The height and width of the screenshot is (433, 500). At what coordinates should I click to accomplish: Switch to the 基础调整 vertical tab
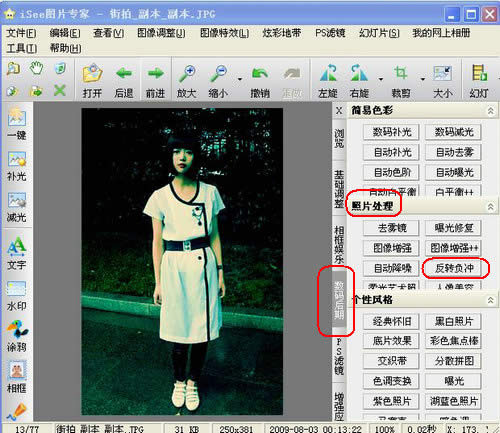tap(339, 189)
